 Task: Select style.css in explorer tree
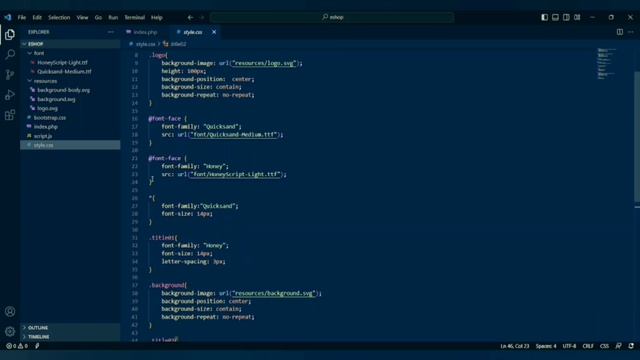pos(70,145)
